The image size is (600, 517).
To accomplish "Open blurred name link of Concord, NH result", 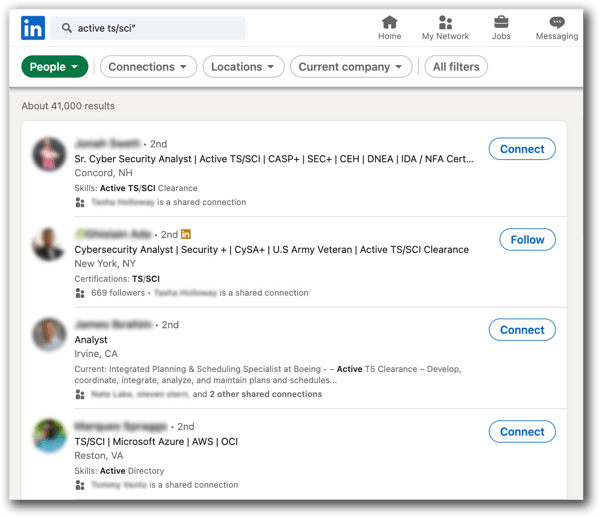I will click(x=108, y=144).
